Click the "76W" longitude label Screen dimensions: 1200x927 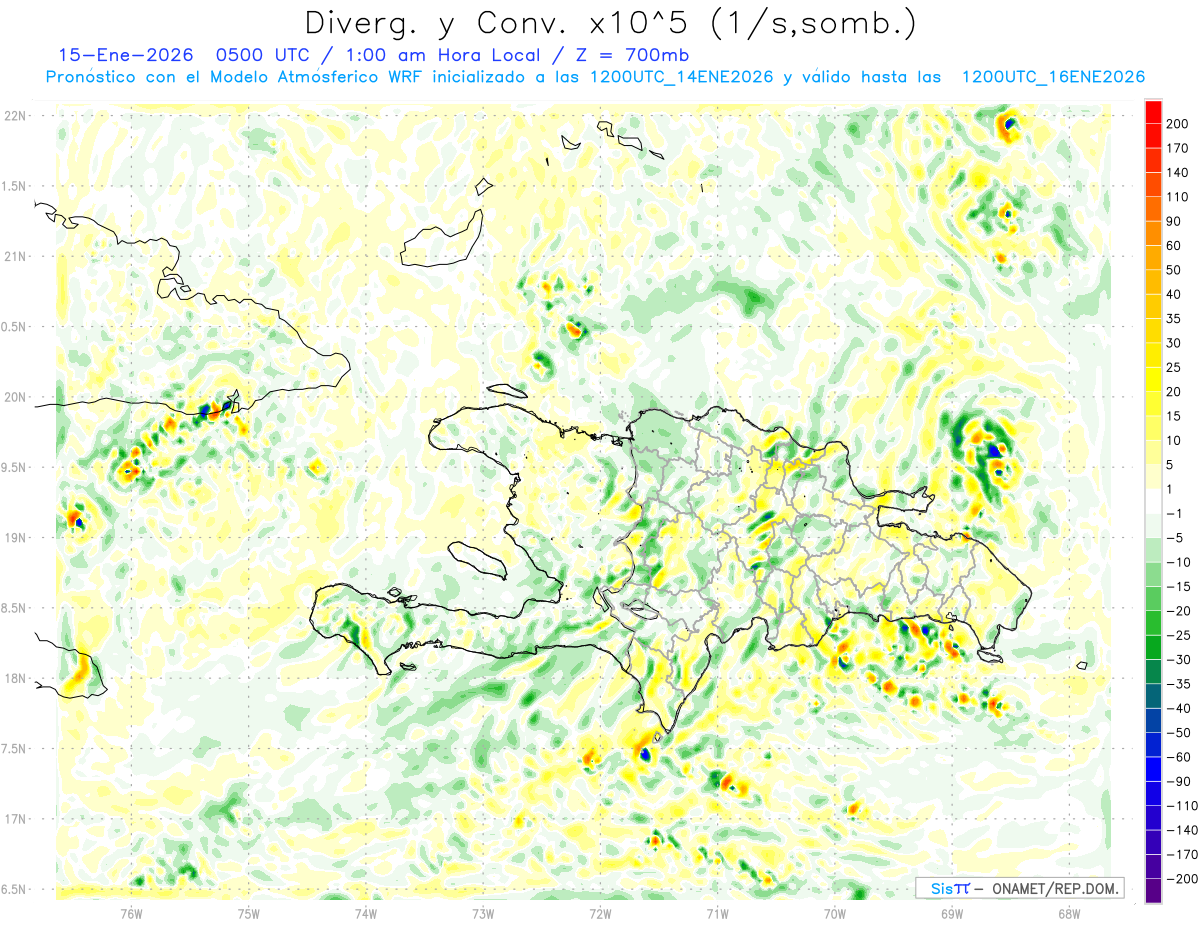click(x=131, y=913)
